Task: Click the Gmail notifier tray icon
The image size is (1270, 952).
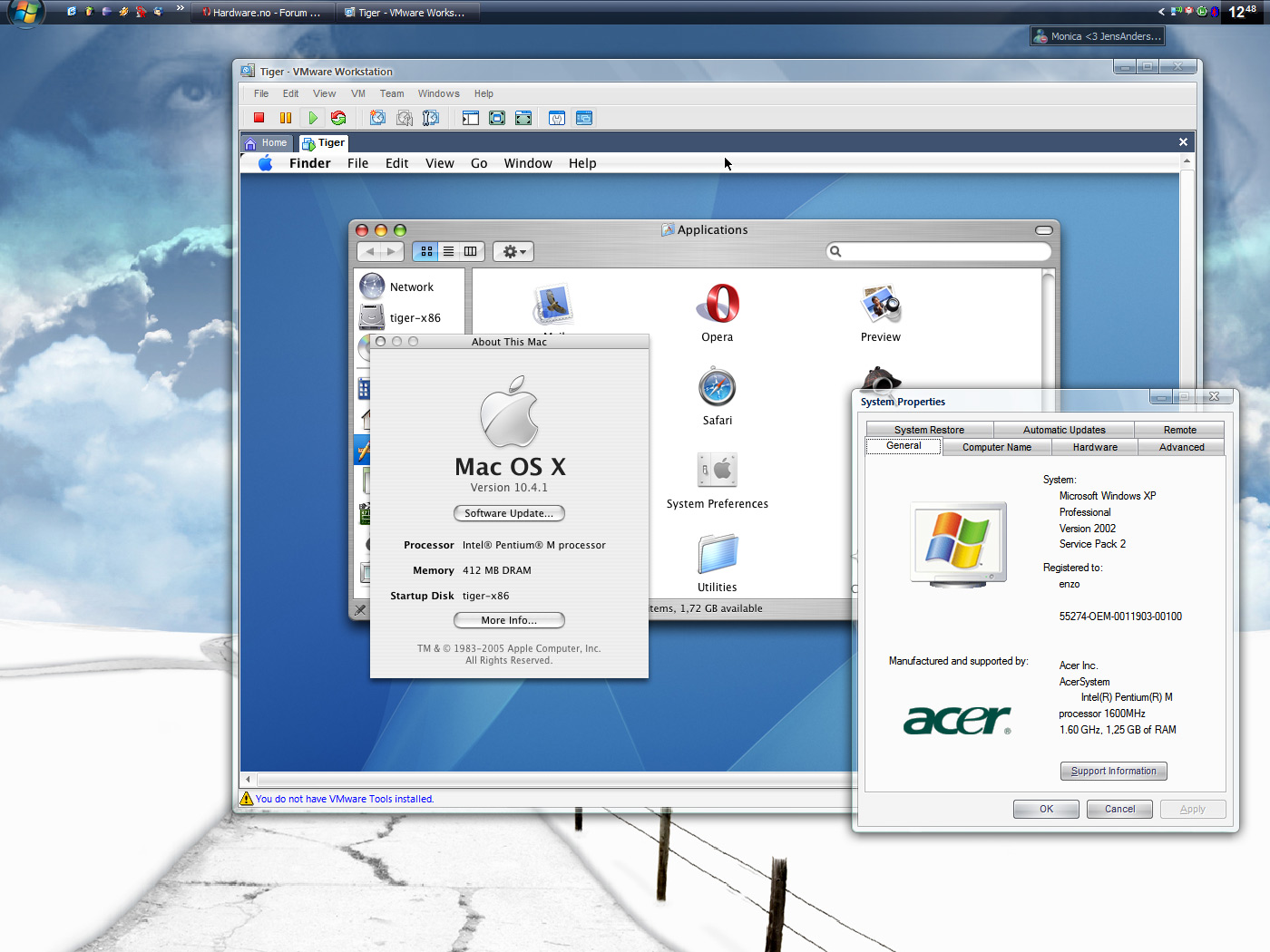Action: pyautogui.click(x=1189, y=11)
